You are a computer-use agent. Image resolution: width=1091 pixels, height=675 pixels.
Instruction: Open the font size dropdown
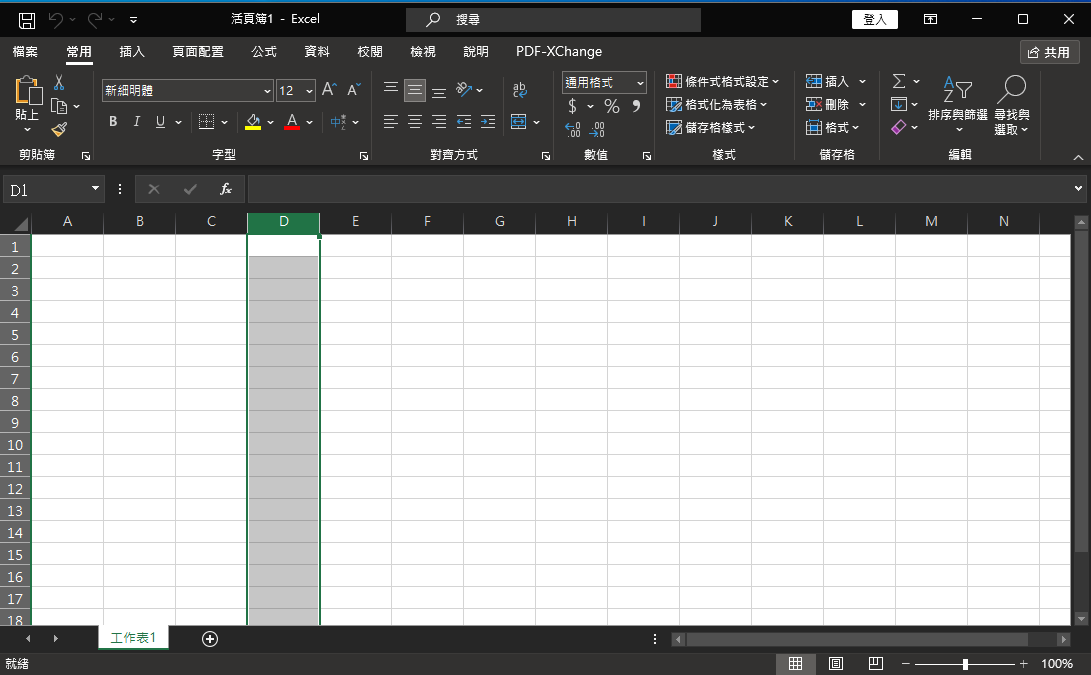tap(311, 90)
